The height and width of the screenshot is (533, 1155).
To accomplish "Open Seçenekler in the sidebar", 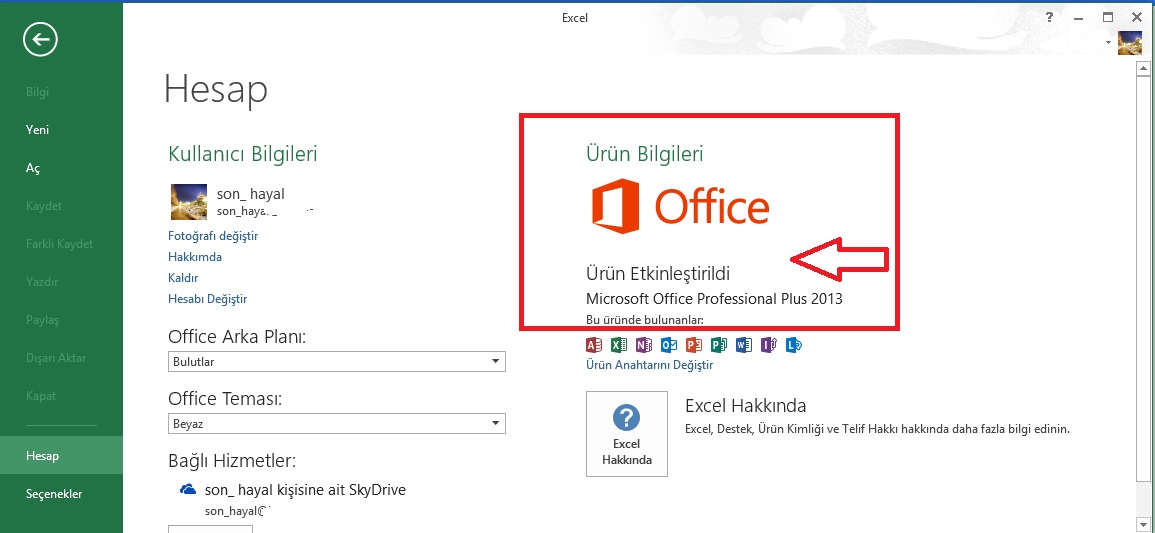I will coord(61,493).
